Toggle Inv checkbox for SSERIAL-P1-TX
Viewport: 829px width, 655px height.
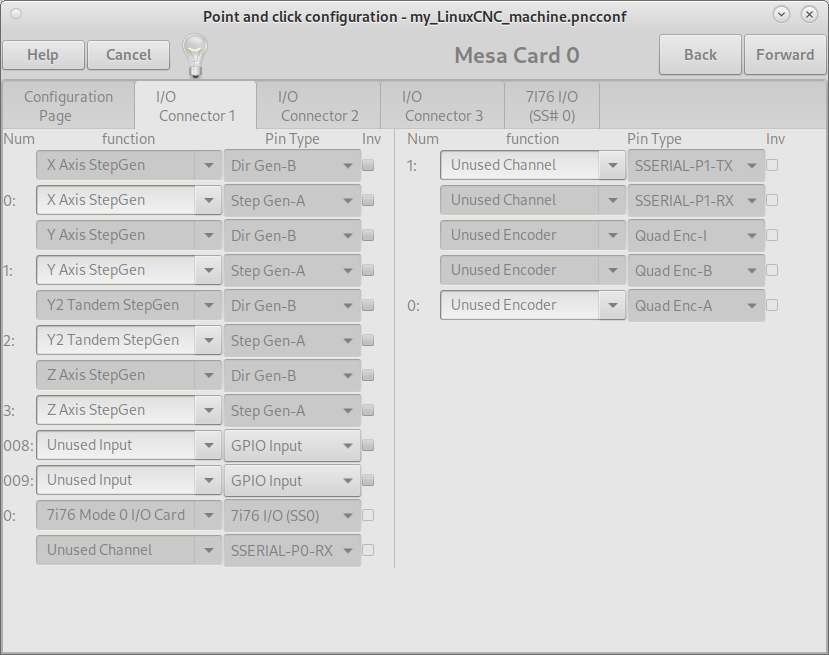[772, 165]
